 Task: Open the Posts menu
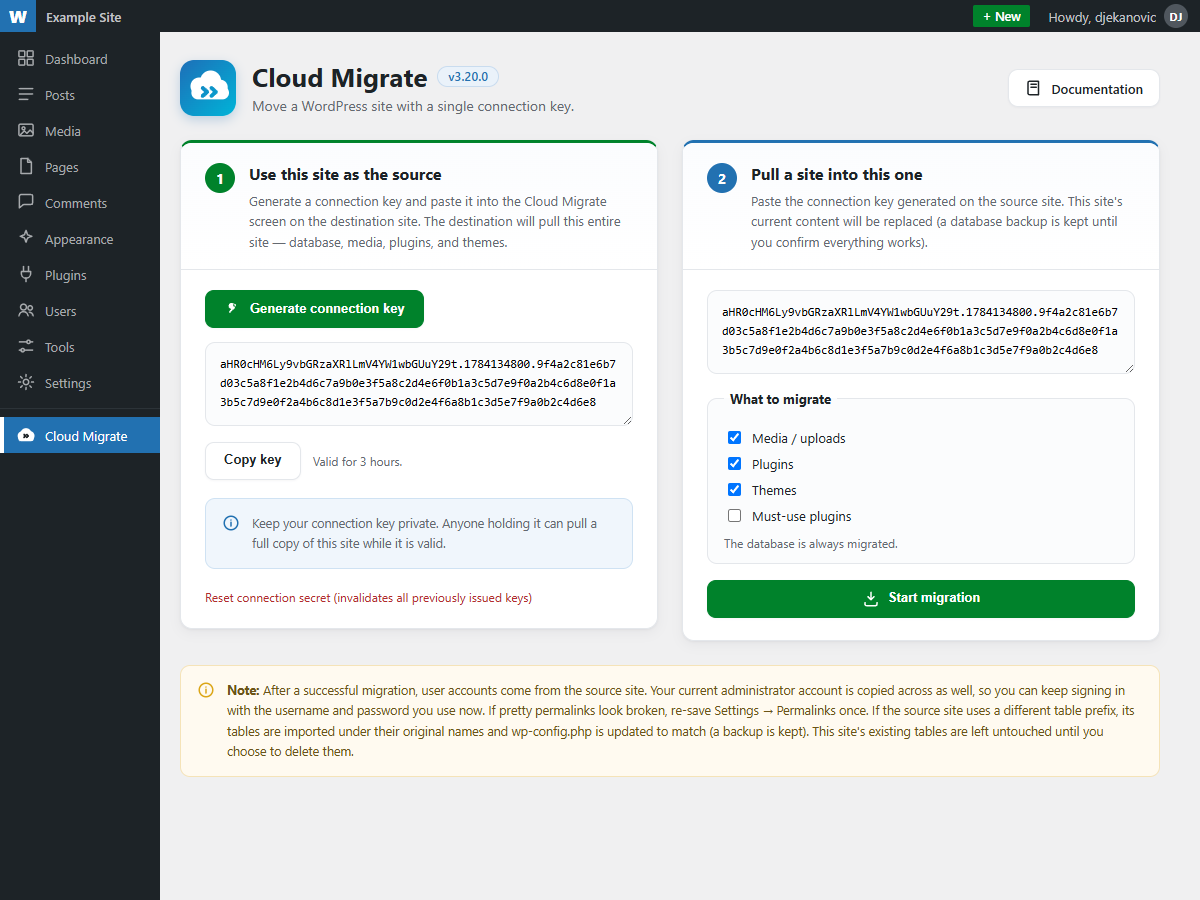pos(80,95)
